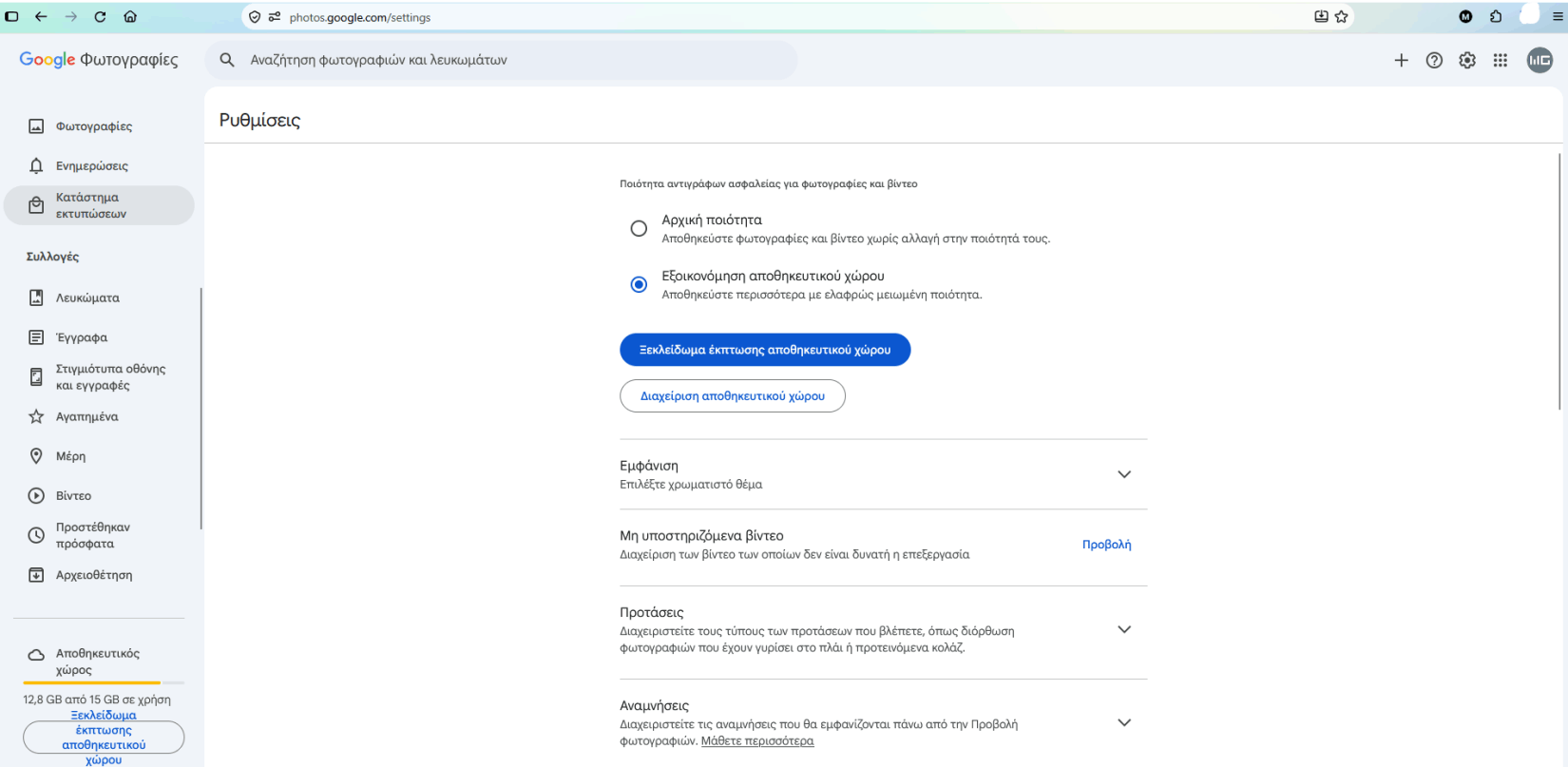Click the blue Ξεκλείδωμα έκπτωσης αποθηκευτικού χώρου button

click(x=765, y=350)
